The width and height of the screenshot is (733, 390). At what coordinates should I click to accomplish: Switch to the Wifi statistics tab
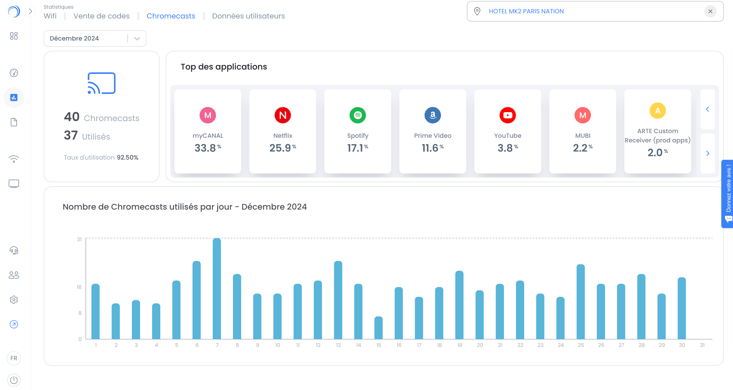coord(50,16)
